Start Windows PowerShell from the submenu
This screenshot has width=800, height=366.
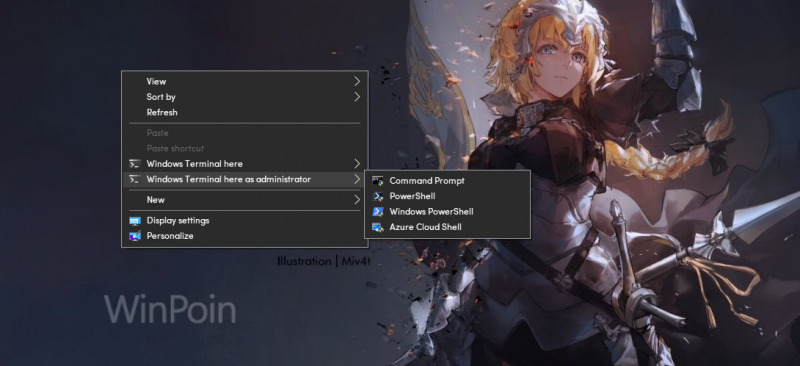[447, 211]
